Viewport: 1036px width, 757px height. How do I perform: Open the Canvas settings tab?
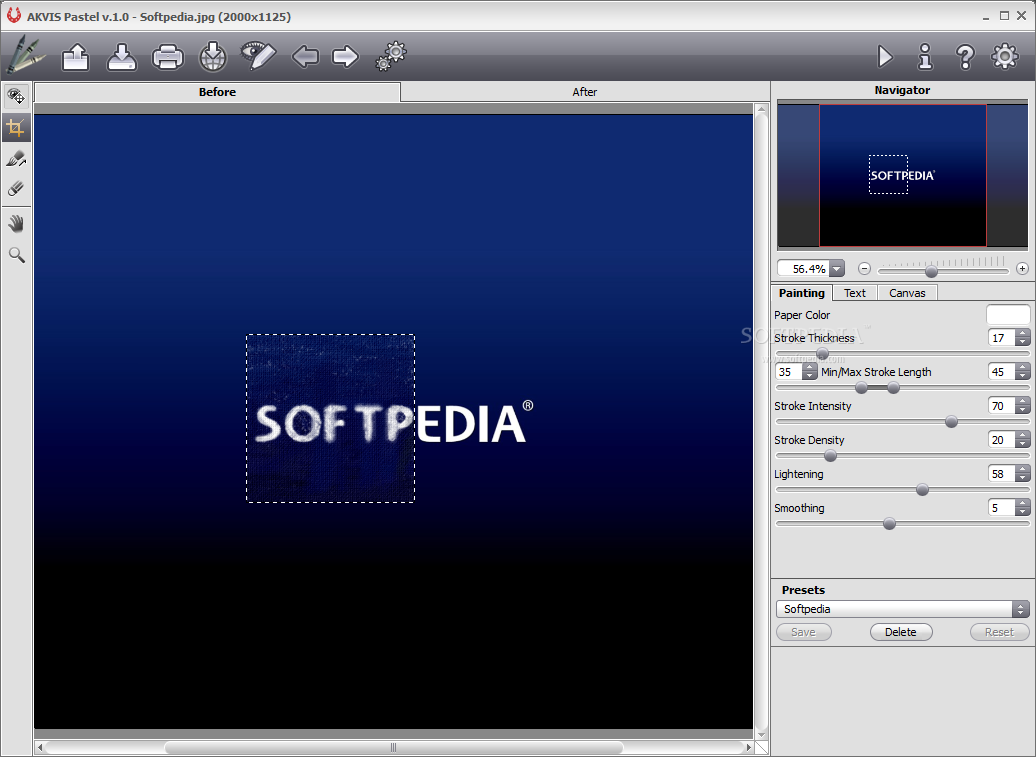tap(907, 293)
